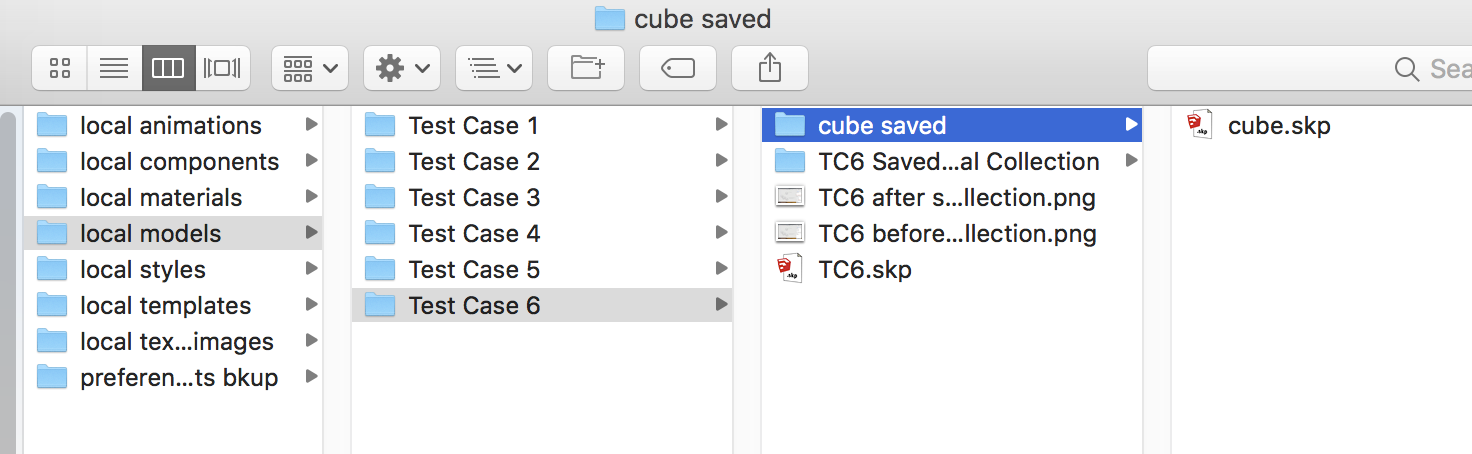Switch to list view mode

point(114,68)
